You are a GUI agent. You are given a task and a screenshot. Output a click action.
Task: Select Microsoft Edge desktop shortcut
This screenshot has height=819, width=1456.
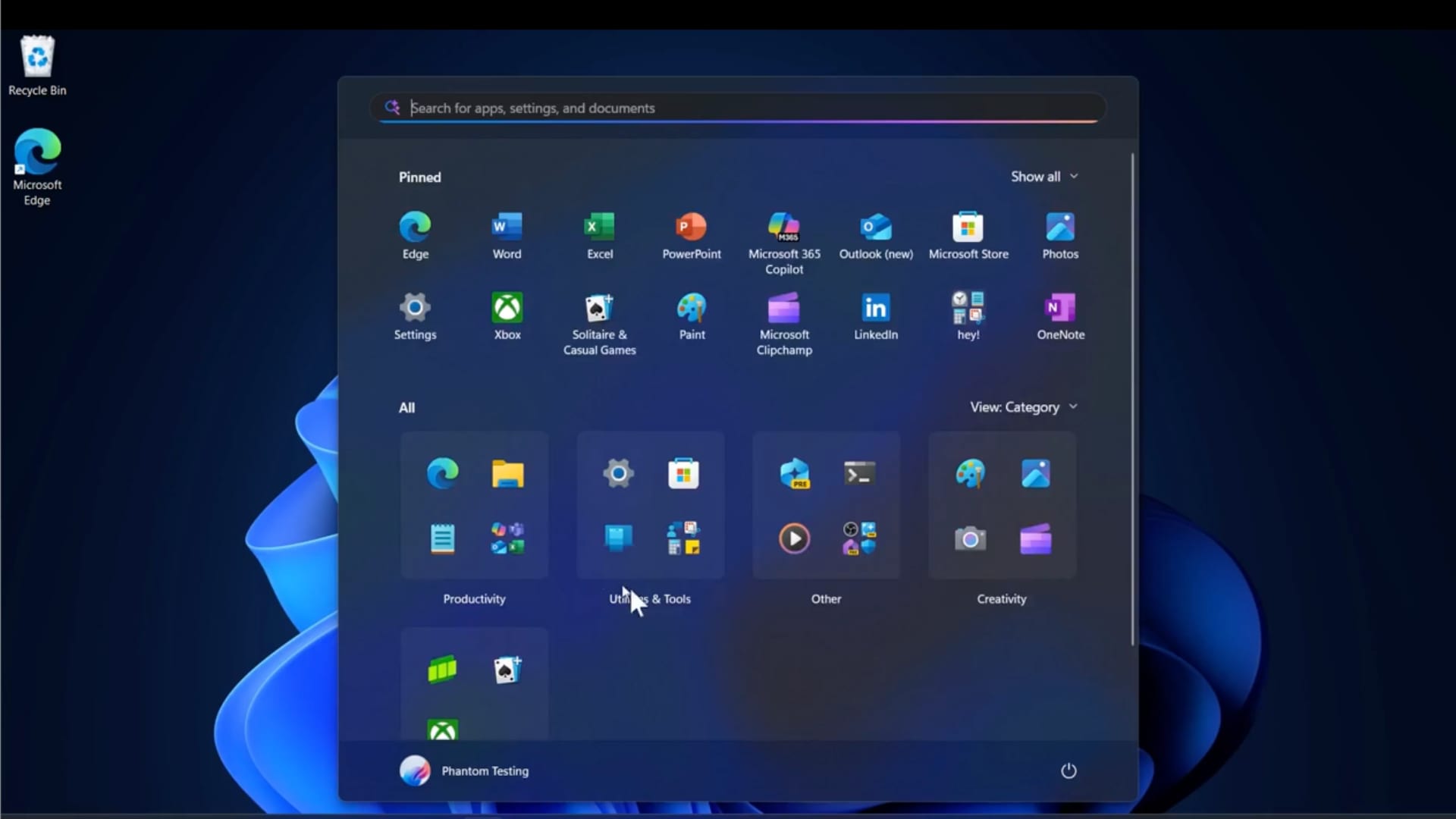[x=37, y=167]
